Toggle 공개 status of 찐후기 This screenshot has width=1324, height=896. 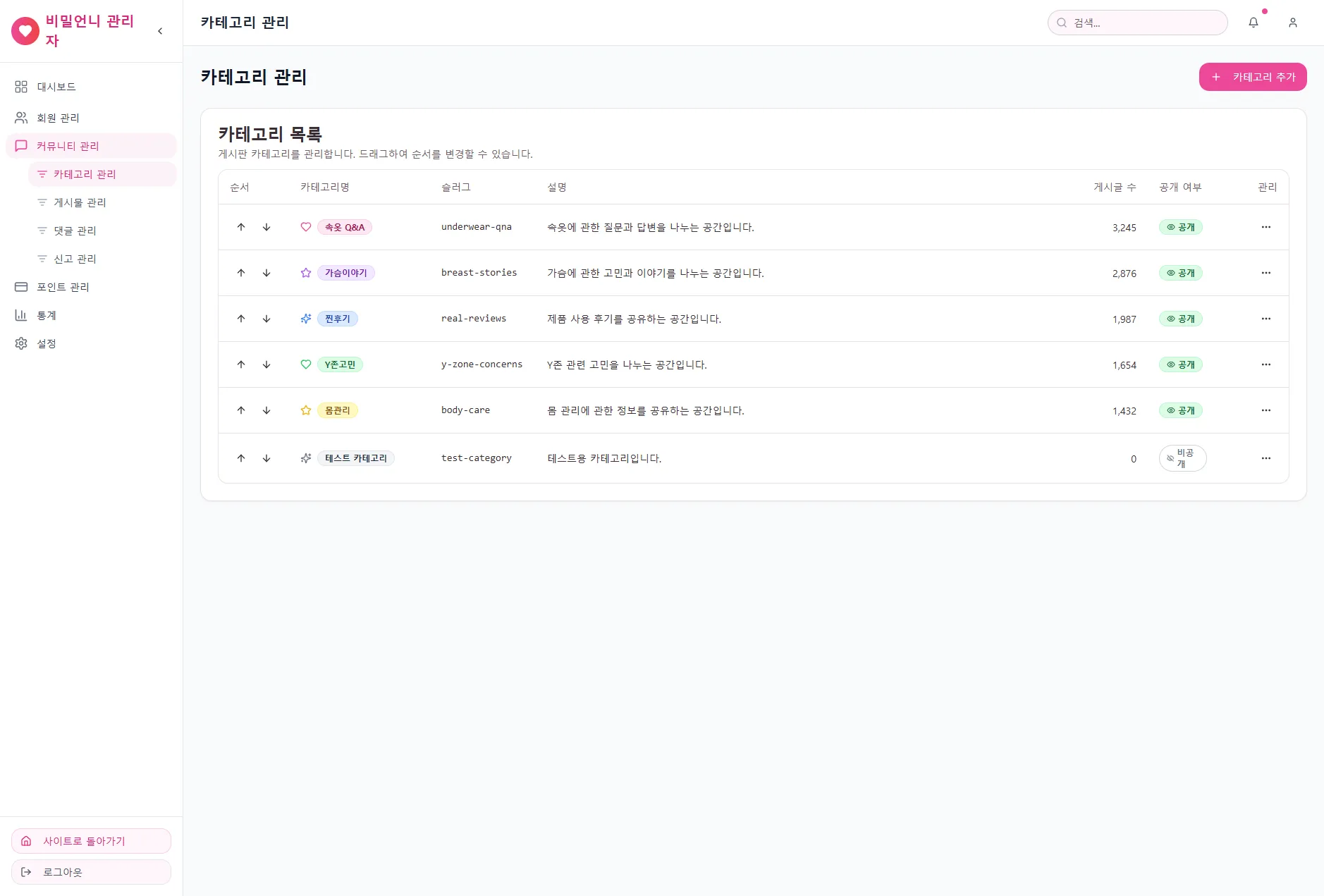tap(1181, 319)
